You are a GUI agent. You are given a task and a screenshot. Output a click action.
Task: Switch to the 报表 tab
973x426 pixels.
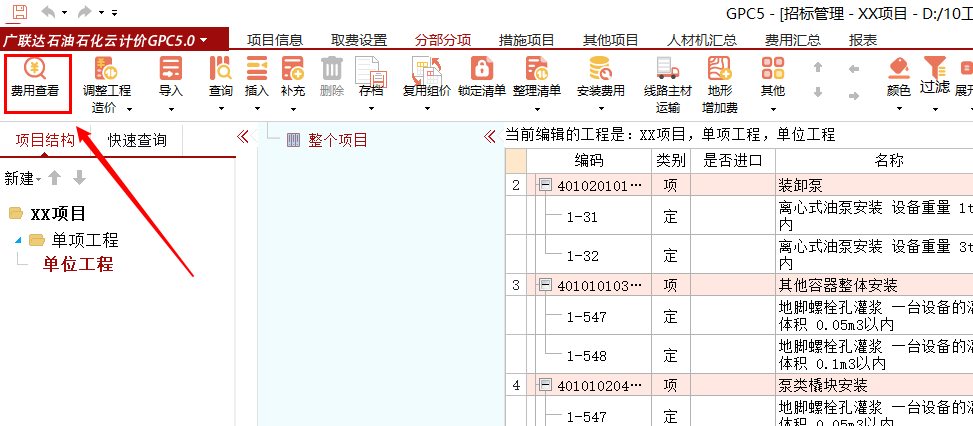[x=863, y=41]
